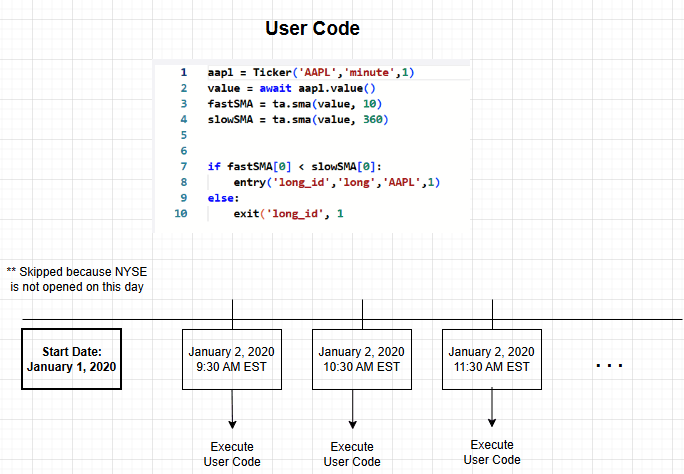684x474 pixels.
Task: Click the down arrow below 9:30 AM box
Action: 232,410
